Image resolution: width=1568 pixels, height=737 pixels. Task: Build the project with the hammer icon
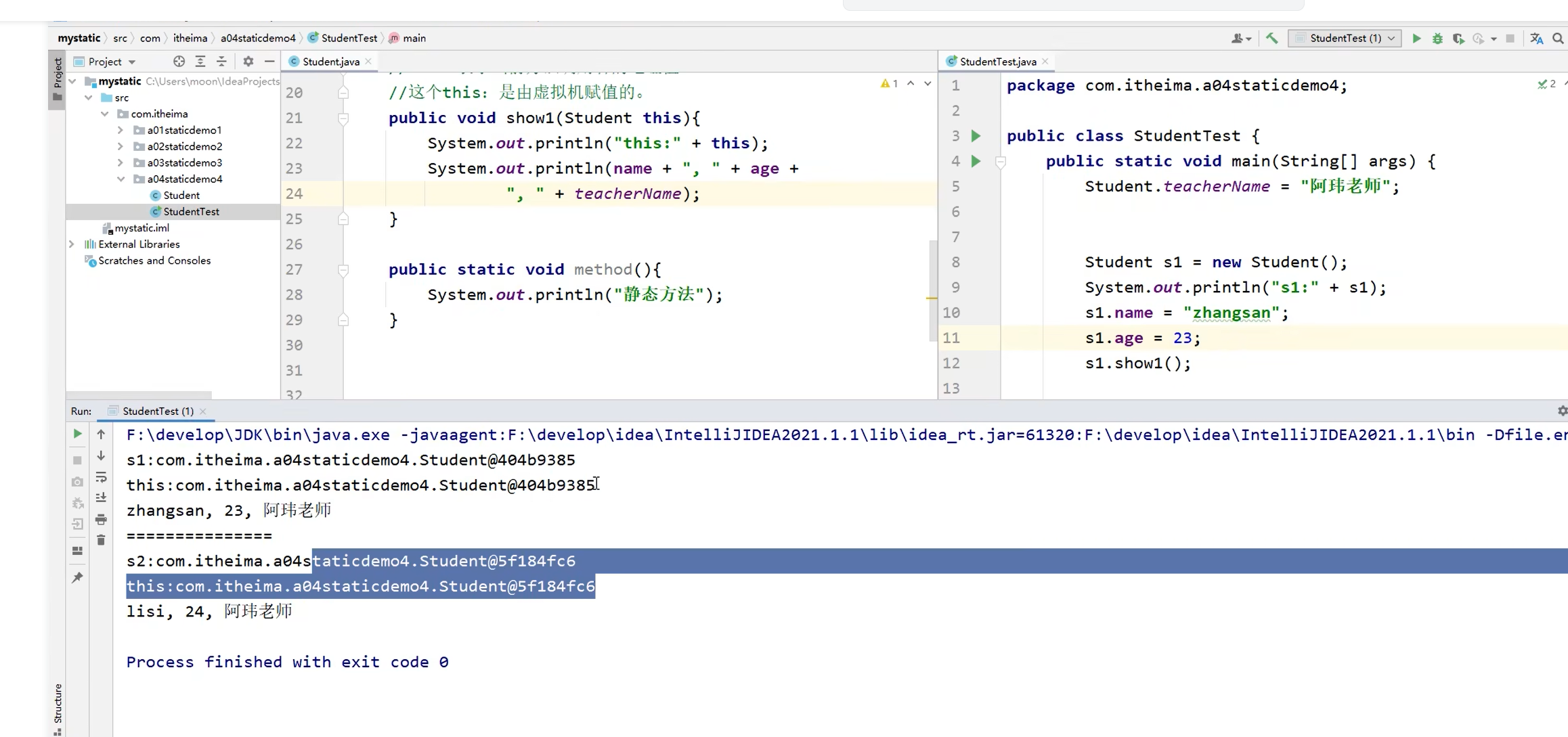(1271, 39)
